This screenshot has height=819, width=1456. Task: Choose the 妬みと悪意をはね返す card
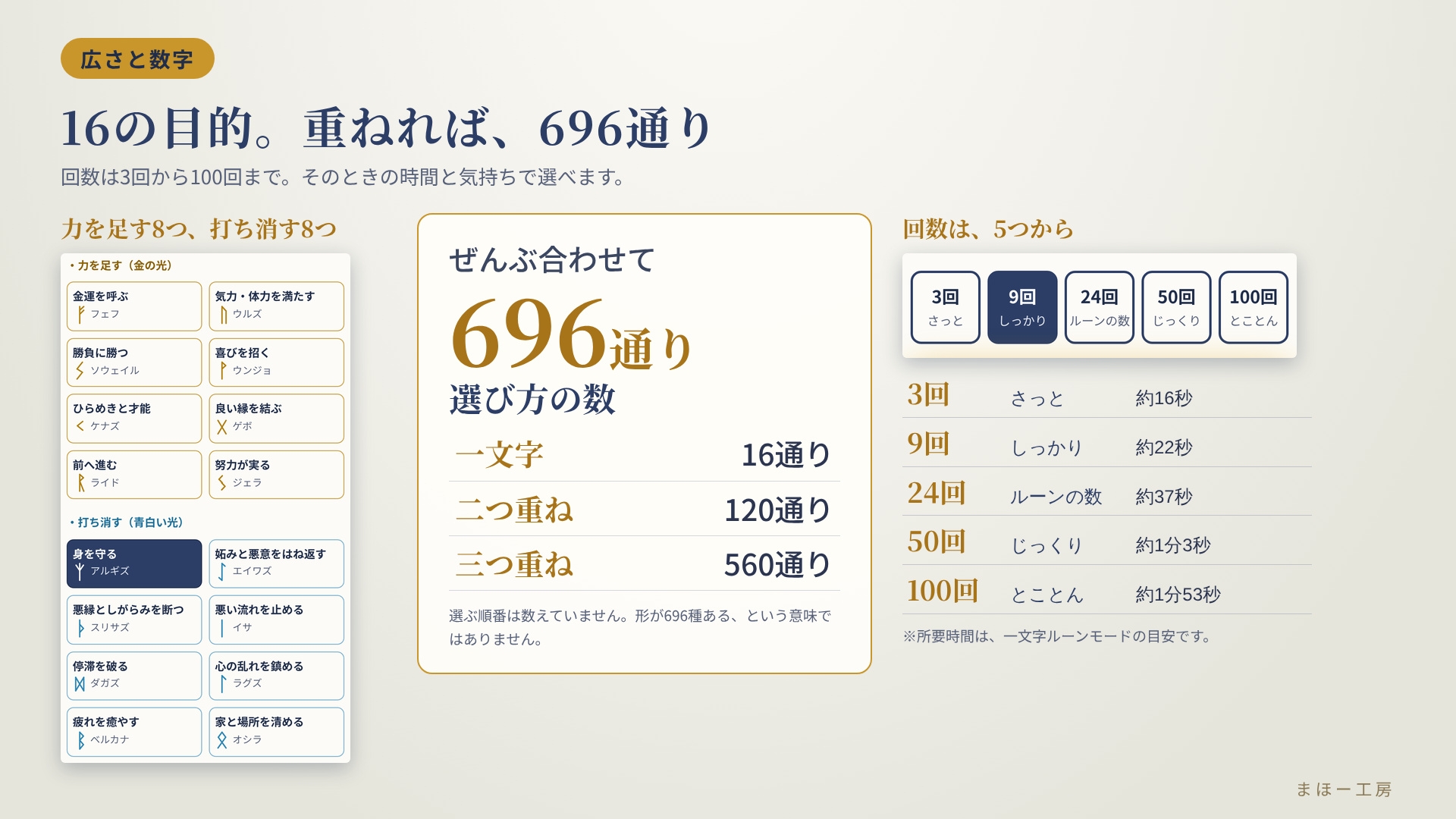277,563
